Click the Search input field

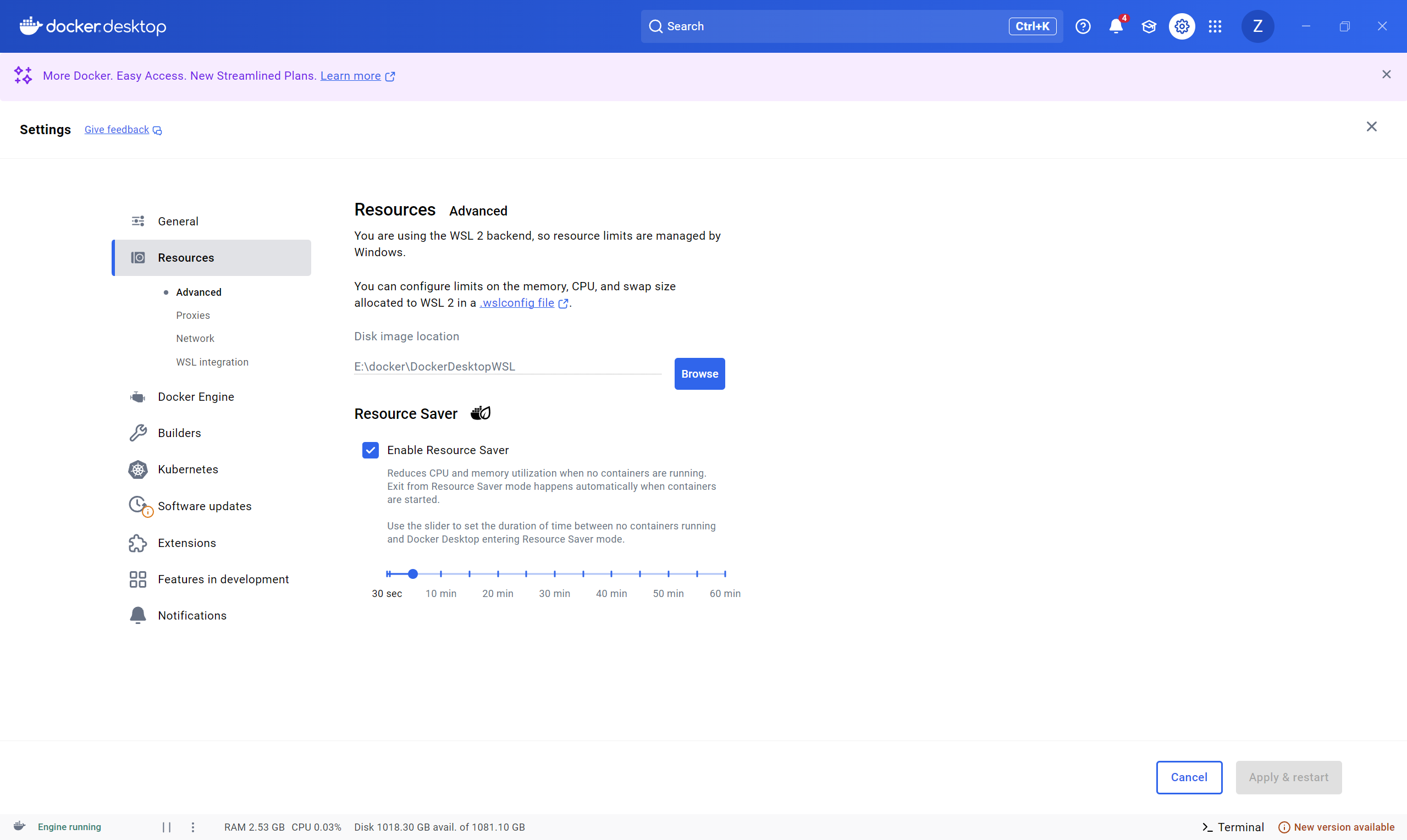(x=832, y=26)
